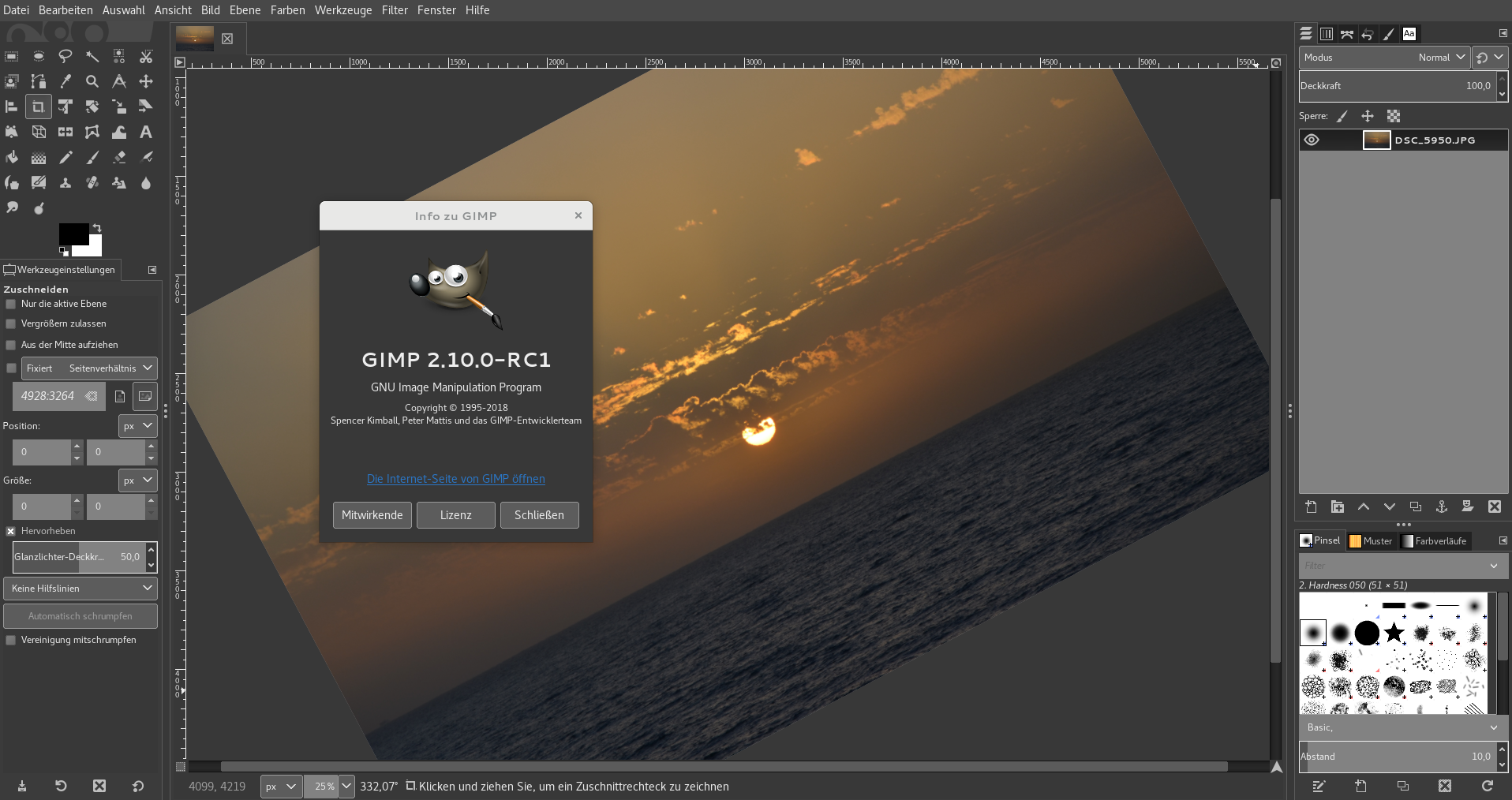Create a new layer in Layers panel
The image size is (1512, 800).
[1312, 507]
